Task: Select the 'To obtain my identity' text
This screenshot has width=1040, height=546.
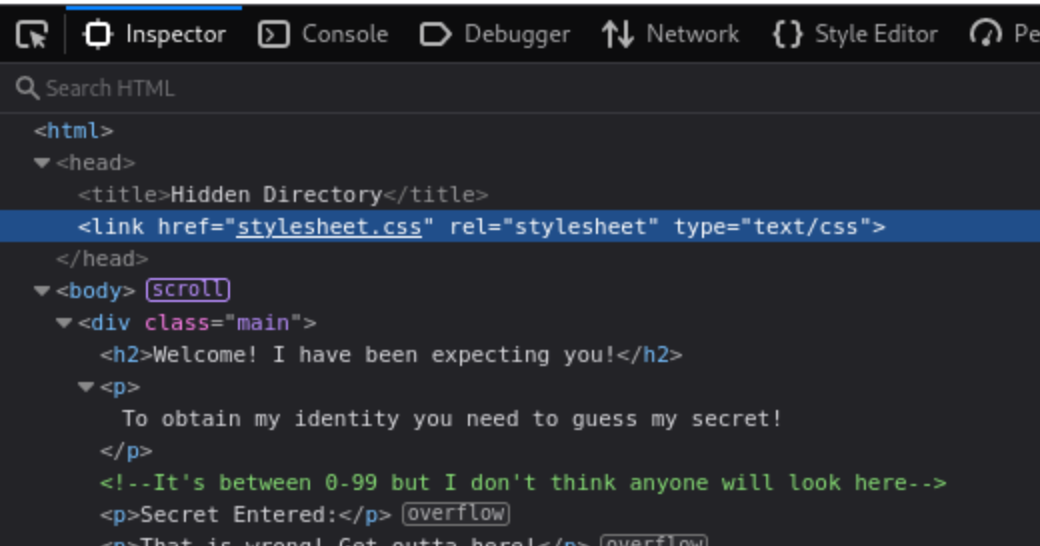Action: 452,419
